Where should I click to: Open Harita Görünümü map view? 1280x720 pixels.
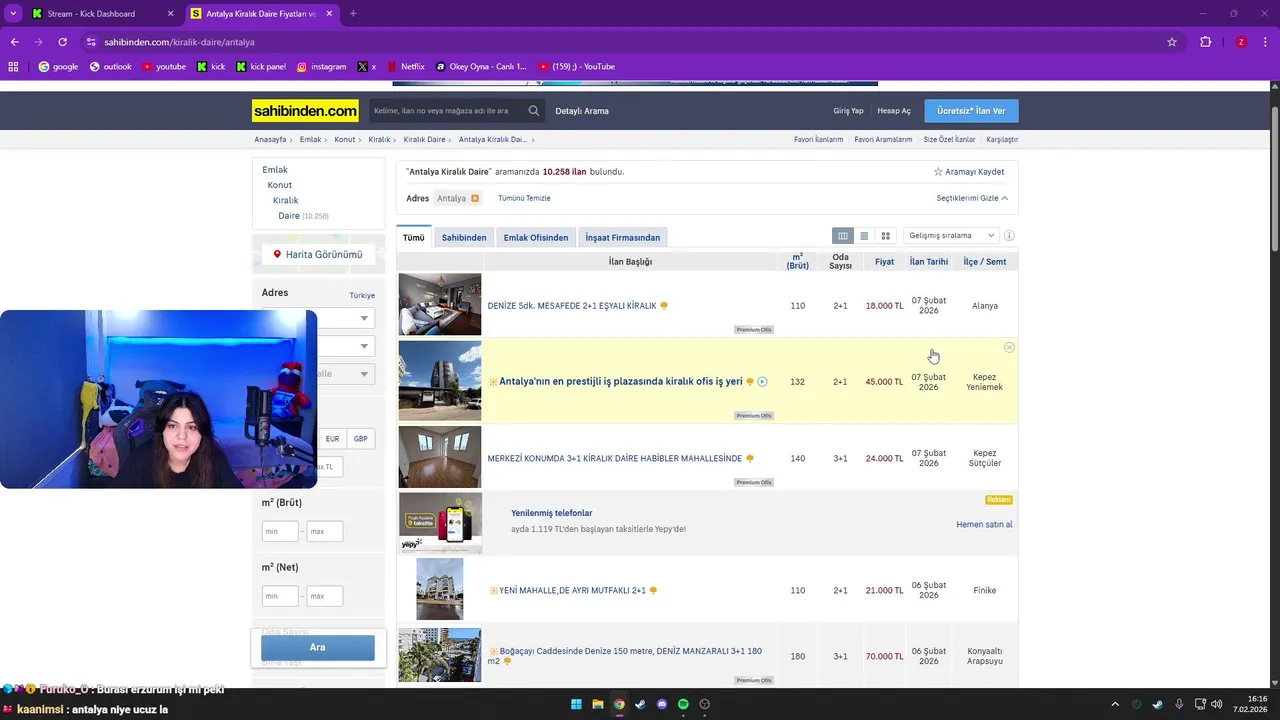[318, 255]
